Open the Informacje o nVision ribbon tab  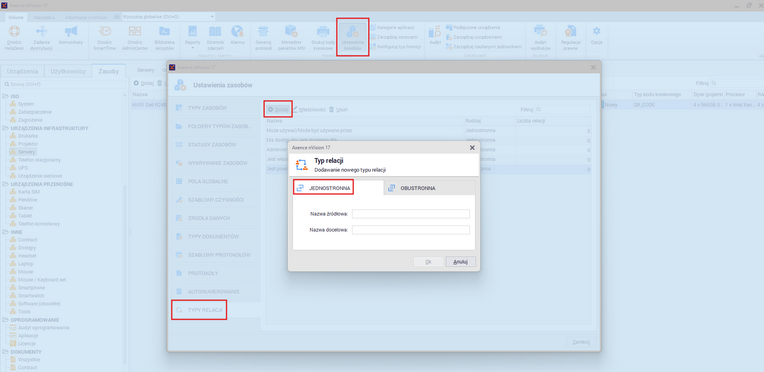pos(86,17)
